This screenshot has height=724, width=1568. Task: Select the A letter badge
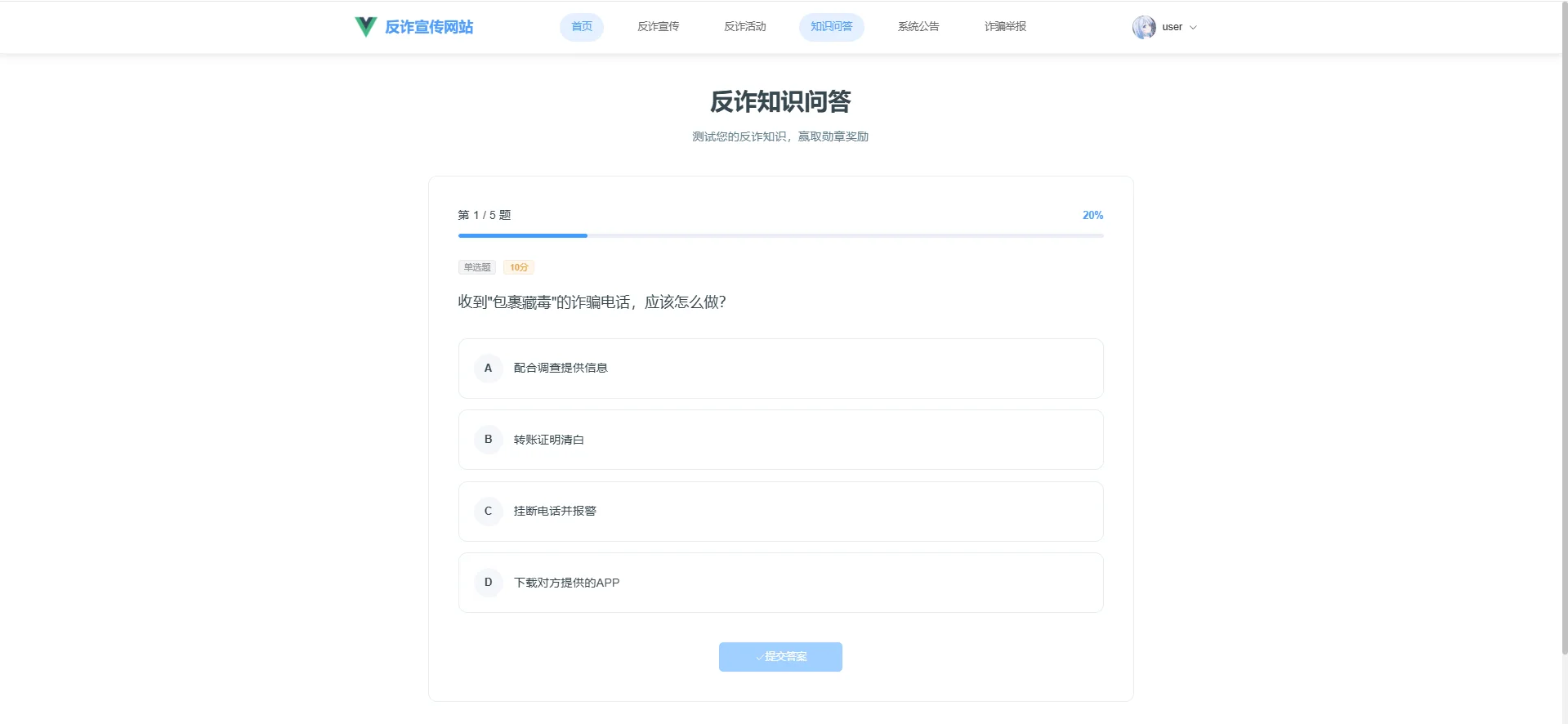(489, 369)
